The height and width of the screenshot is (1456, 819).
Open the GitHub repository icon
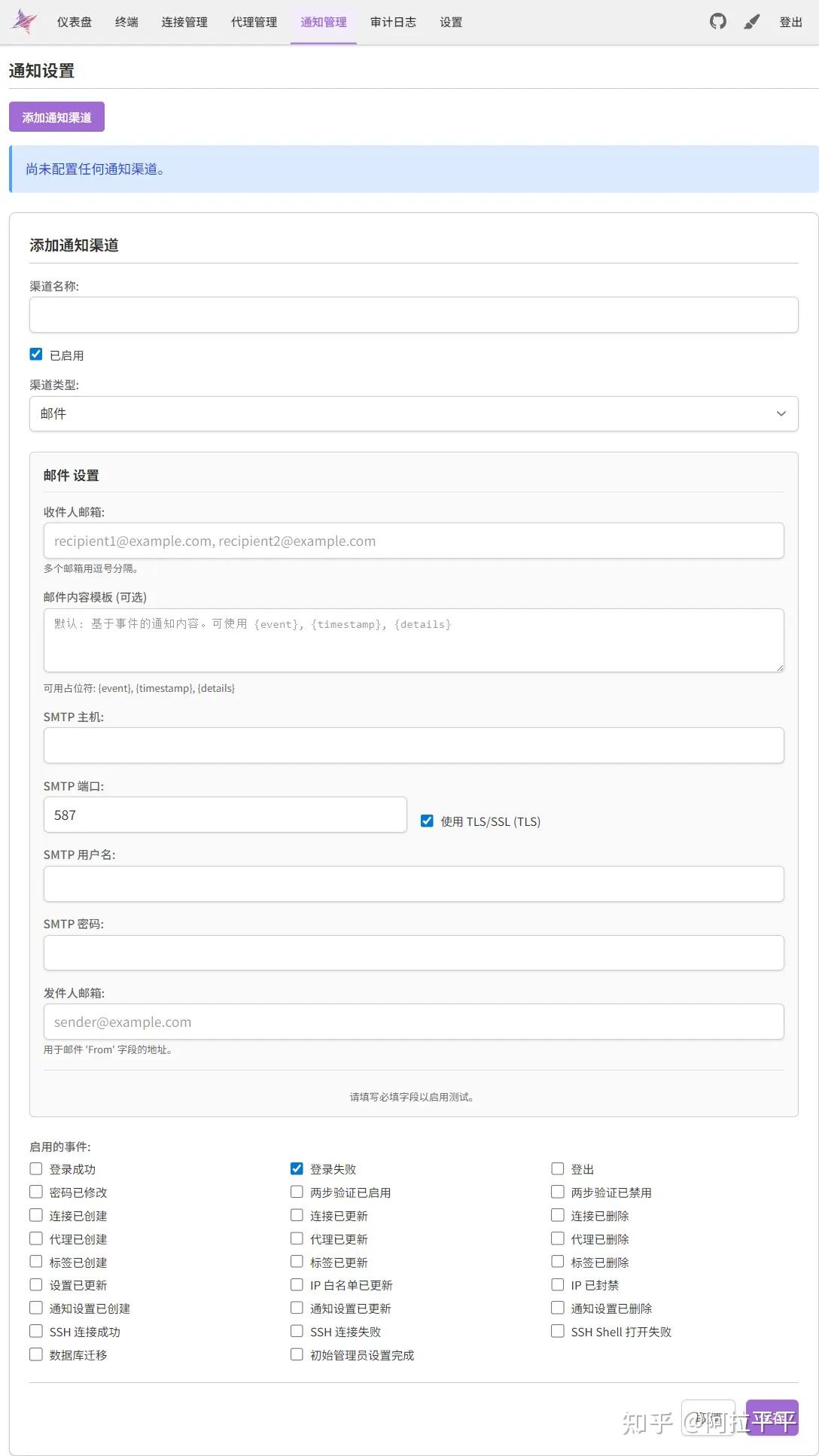pyautogui.click(x=718, y=22)
